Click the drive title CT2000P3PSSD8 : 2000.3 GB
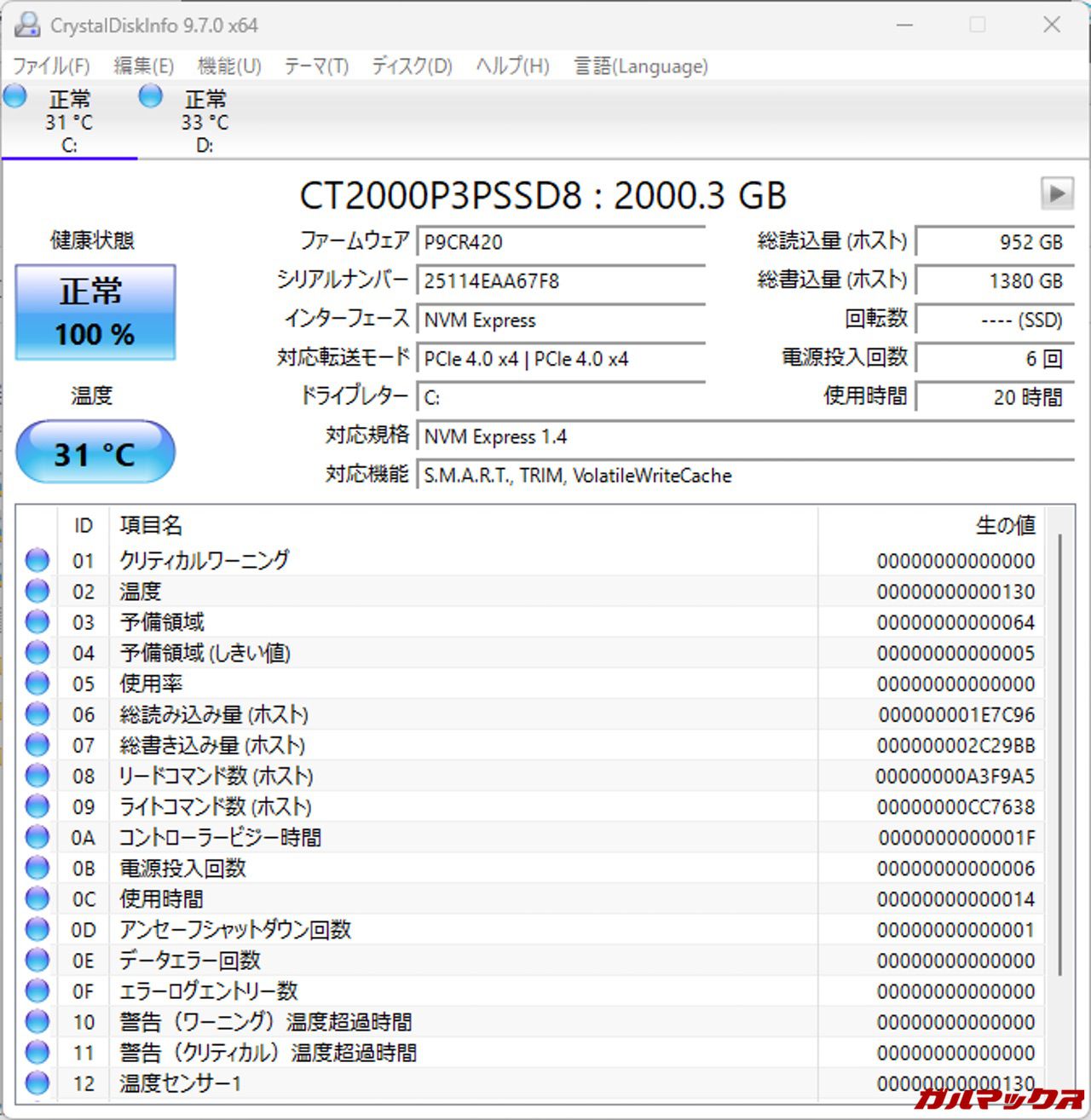The height and width of the screenshot is (1120, 1091). pyautogui.click(x=543, y=195)
